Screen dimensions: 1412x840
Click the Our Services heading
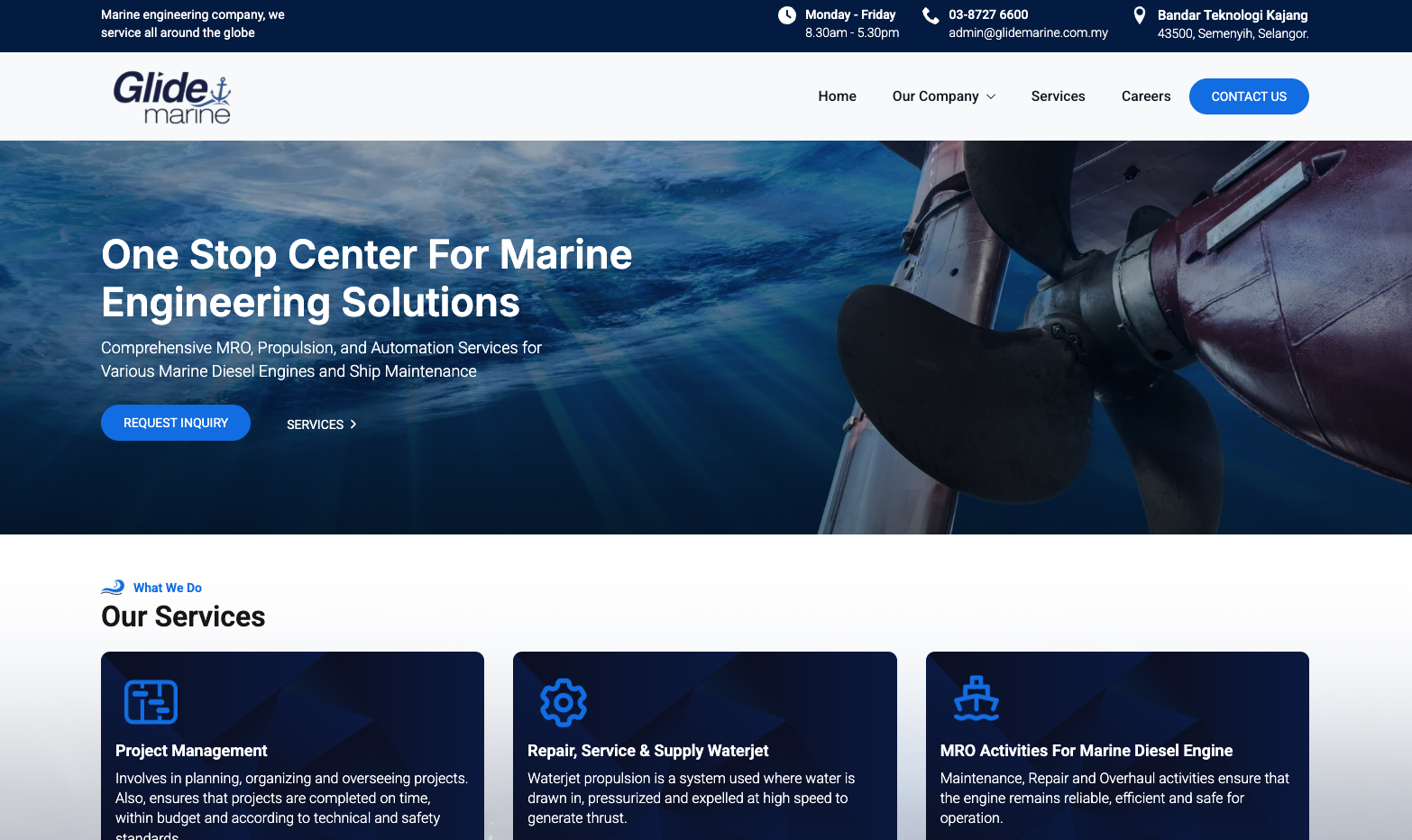click(x=183, y=616)
